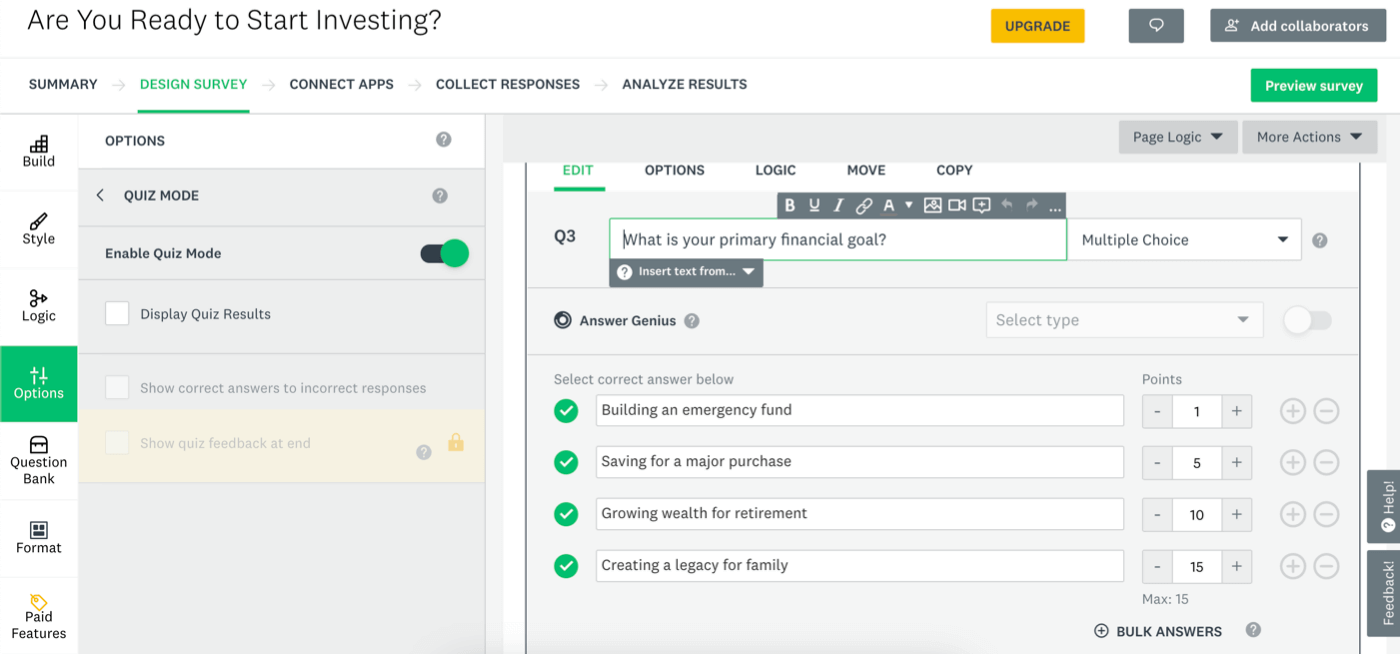This screenshot has height=654, width=1400.
Task: Go to the Analyze Results step
Action: pos(684,84)
